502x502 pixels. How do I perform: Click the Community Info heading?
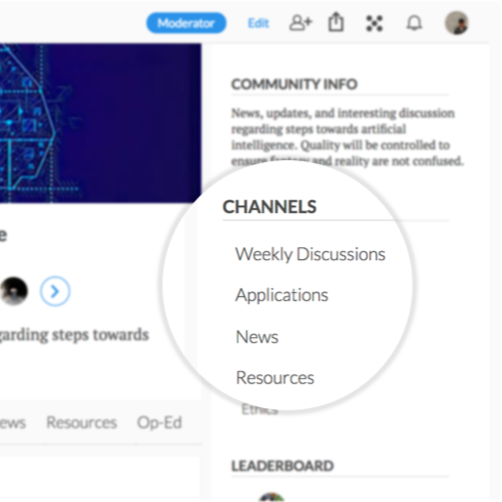pos(294,84)
